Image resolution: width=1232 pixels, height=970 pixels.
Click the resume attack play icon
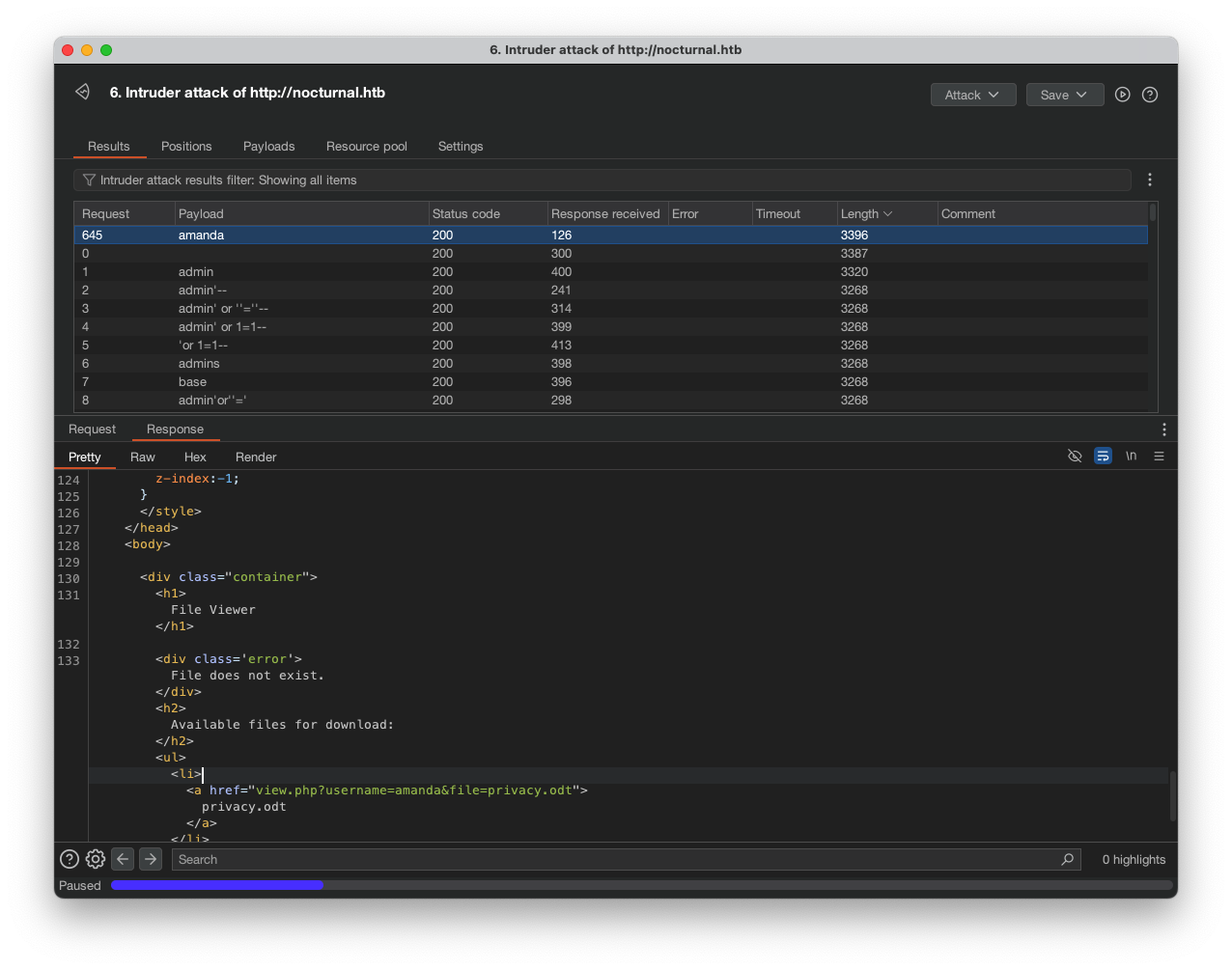pos(1122,95)
